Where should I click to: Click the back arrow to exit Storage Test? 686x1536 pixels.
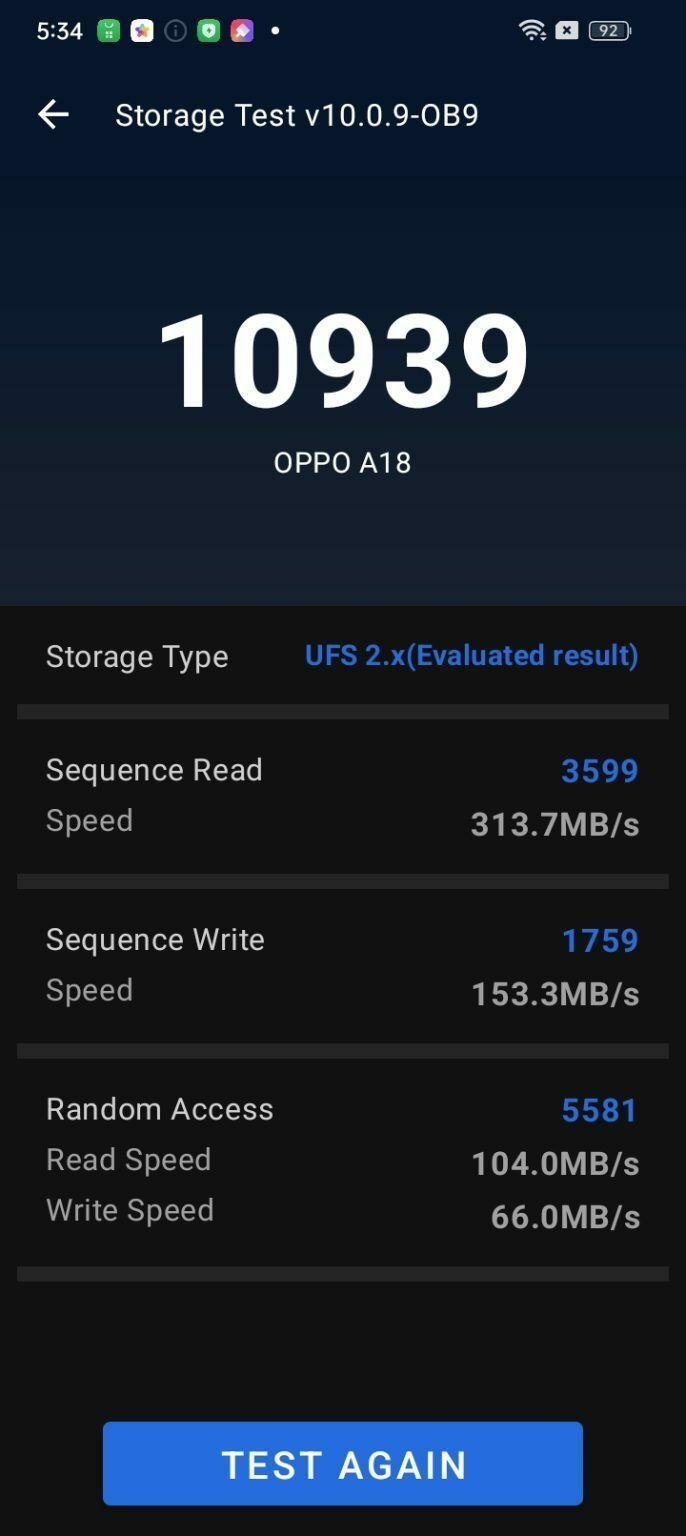point(52,114)
